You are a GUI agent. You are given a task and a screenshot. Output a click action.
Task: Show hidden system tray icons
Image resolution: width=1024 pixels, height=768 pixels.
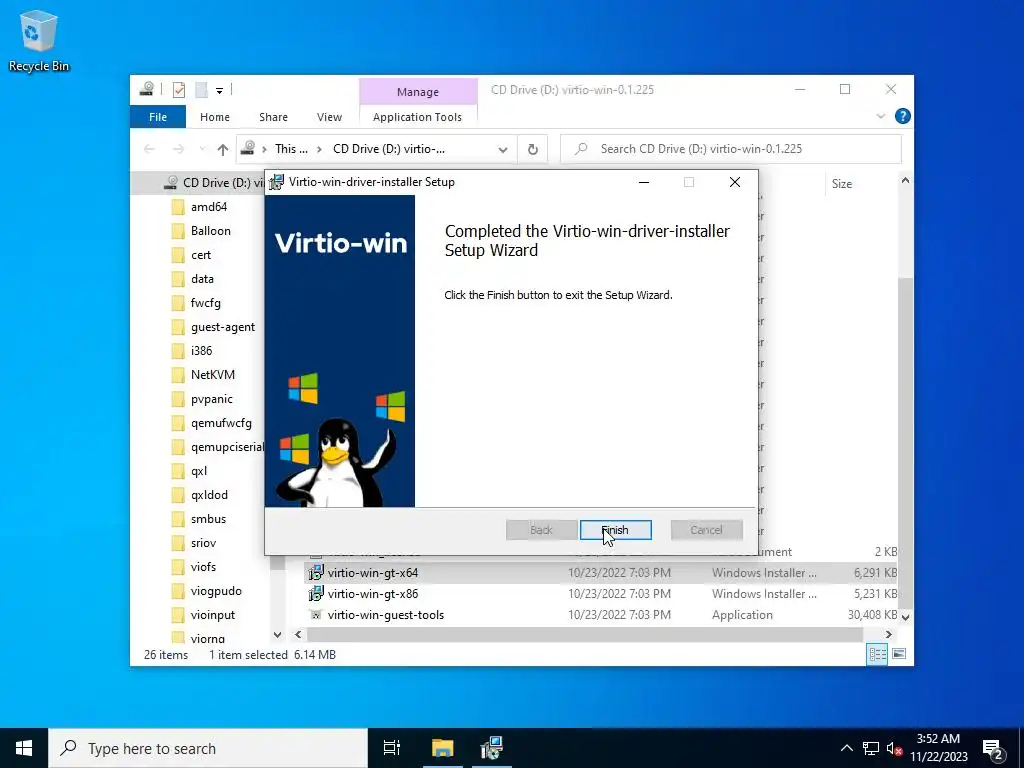(x=846, y=748)
